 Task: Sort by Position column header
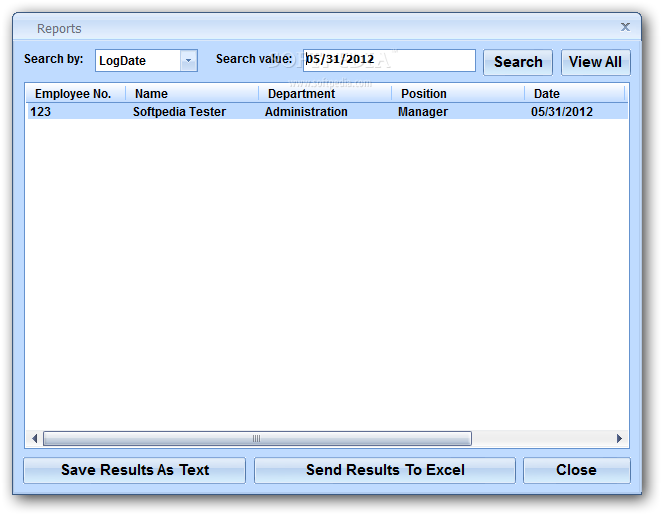[458, 93]
